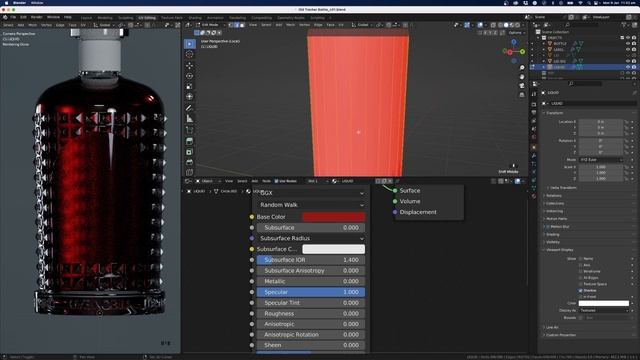Enable the All Edges checkbox
640x360 pixels.
[x=580, y=278]
